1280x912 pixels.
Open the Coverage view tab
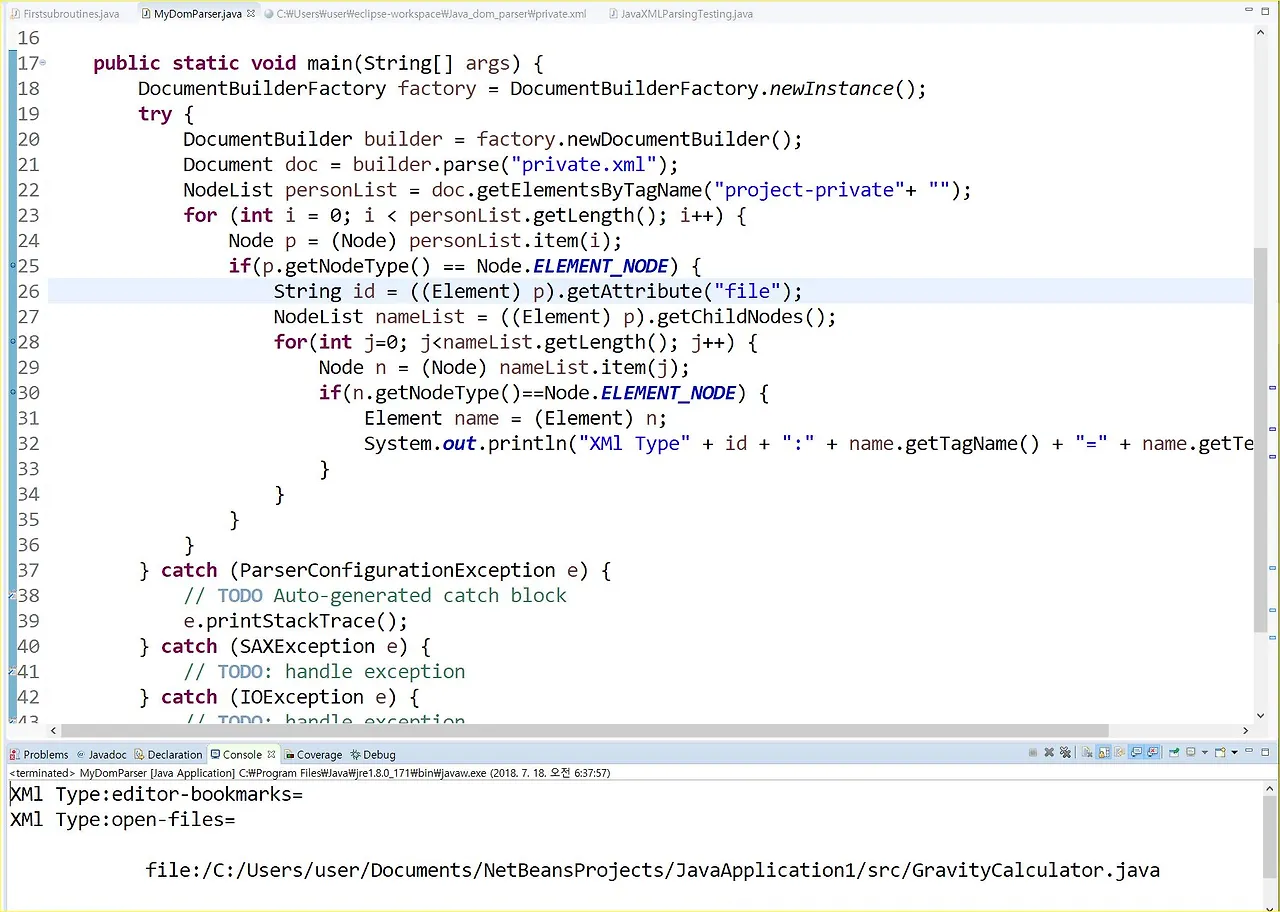(313, 754)
